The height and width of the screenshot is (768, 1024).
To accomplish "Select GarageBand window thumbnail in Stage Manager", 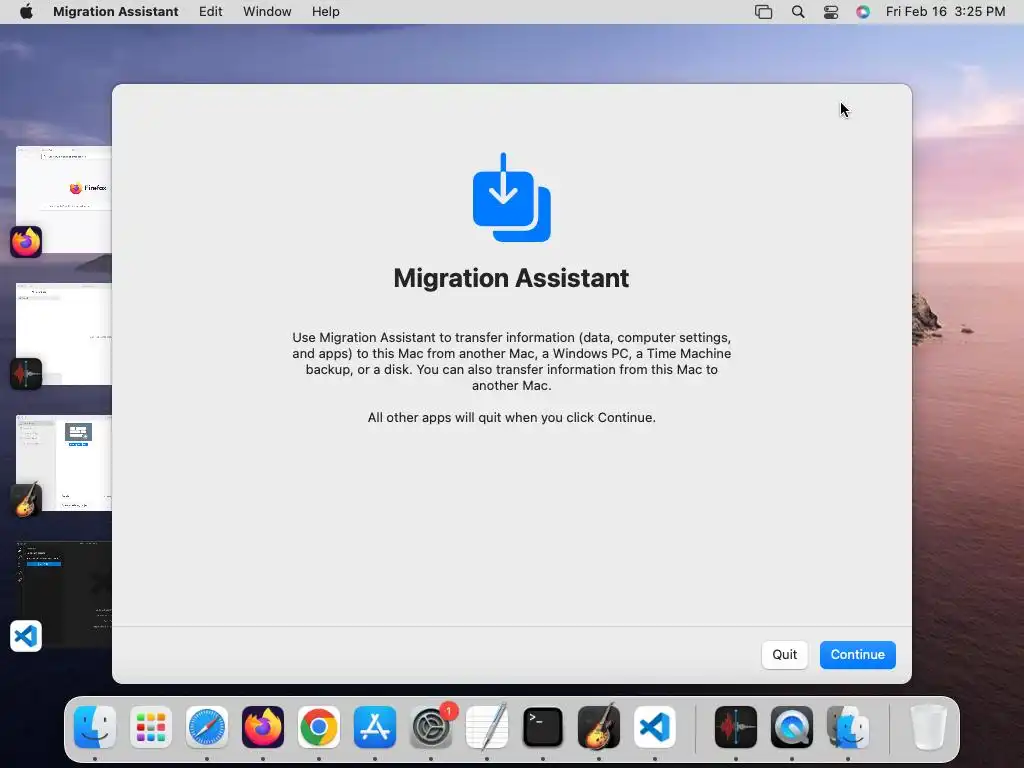I will pyautogui.click(x=64, y=462).
